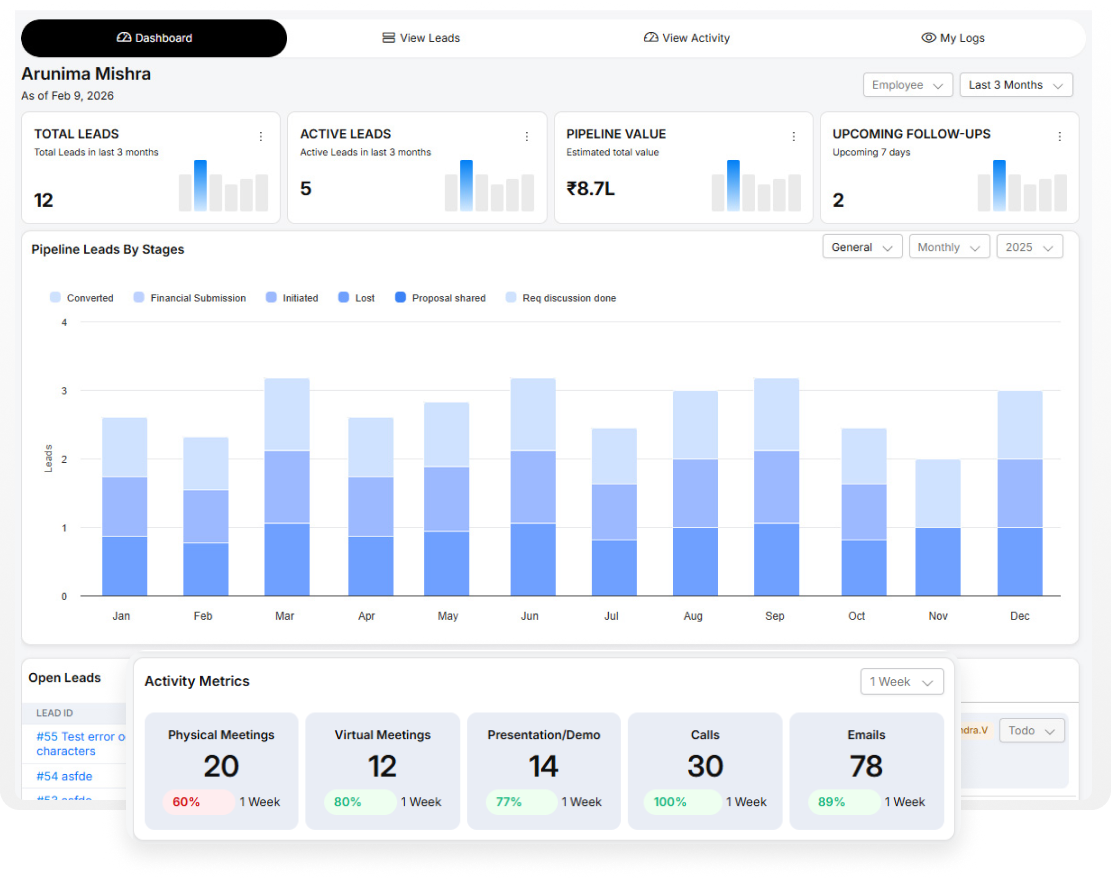The width and height of the screenshot is (1111, 879).
Task: Open the Total Leads card options menu
Action: click(261, 136)
